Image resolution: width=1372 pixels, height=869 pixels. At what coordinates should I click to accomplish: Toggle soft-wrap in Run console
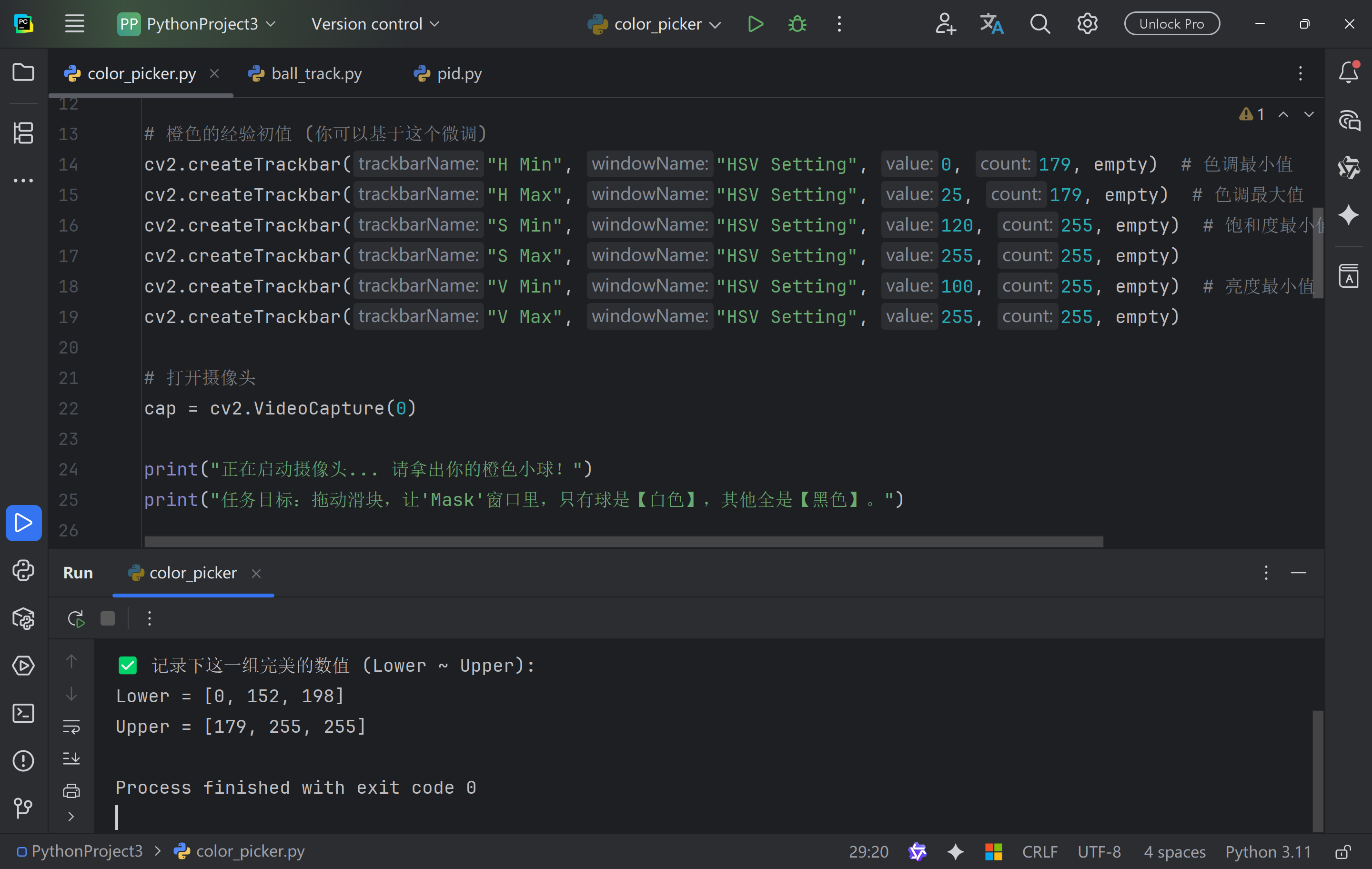(x=71, y=726)
